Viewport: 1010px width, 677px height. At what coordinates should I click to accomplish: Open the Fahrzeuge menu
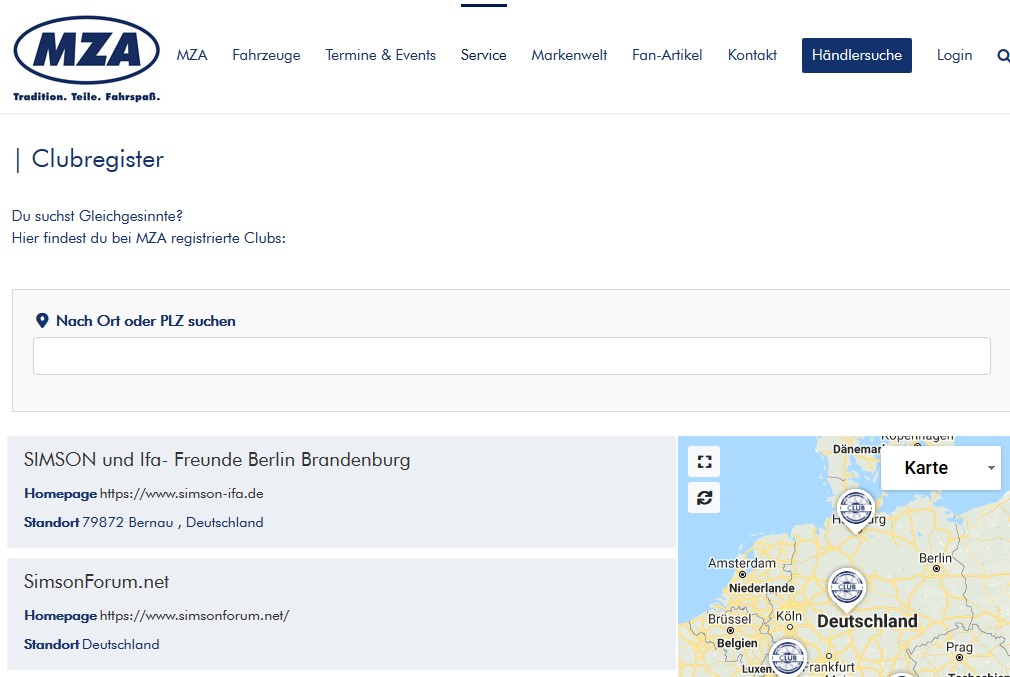266,55
